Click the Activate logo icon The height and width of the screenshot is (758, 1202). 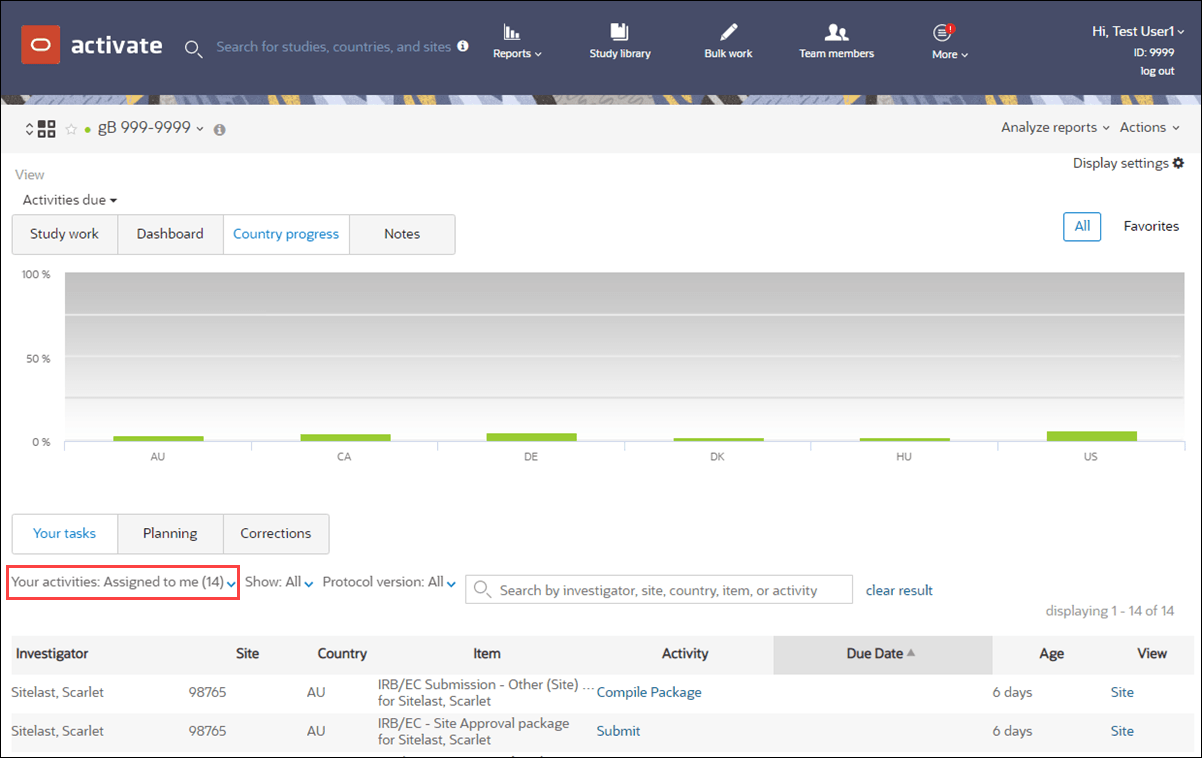click(41, 45)
